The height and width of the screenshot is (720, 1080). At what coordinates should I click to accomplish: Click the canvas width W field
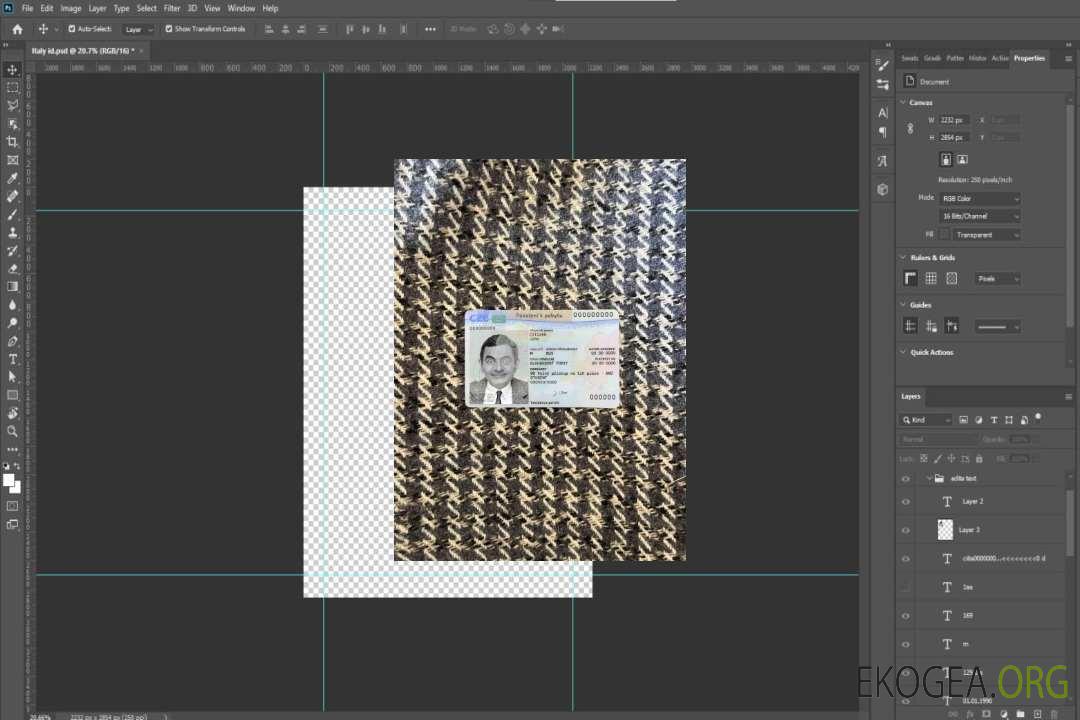coord(954,120)
